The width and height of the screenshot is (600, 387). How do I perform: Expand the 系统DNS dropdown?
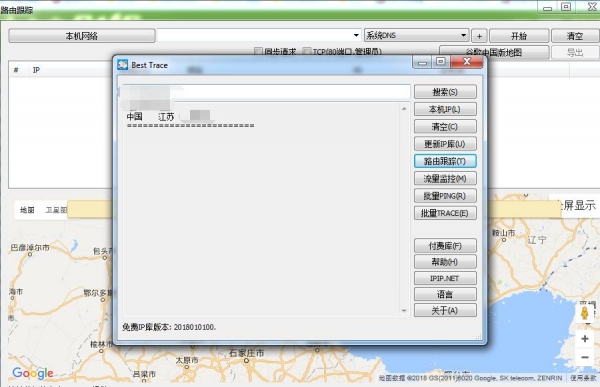point(463,35)
